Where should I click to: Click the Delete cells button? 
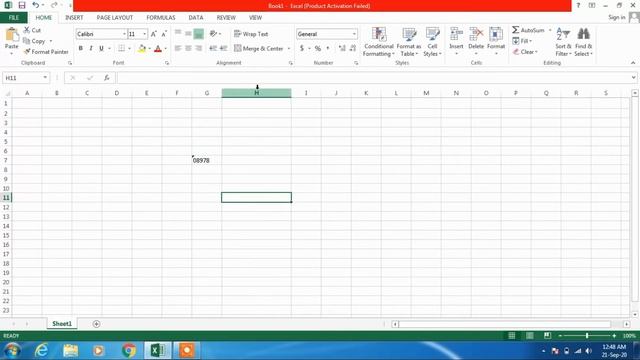pyautogui.click(x=476, y=41)
